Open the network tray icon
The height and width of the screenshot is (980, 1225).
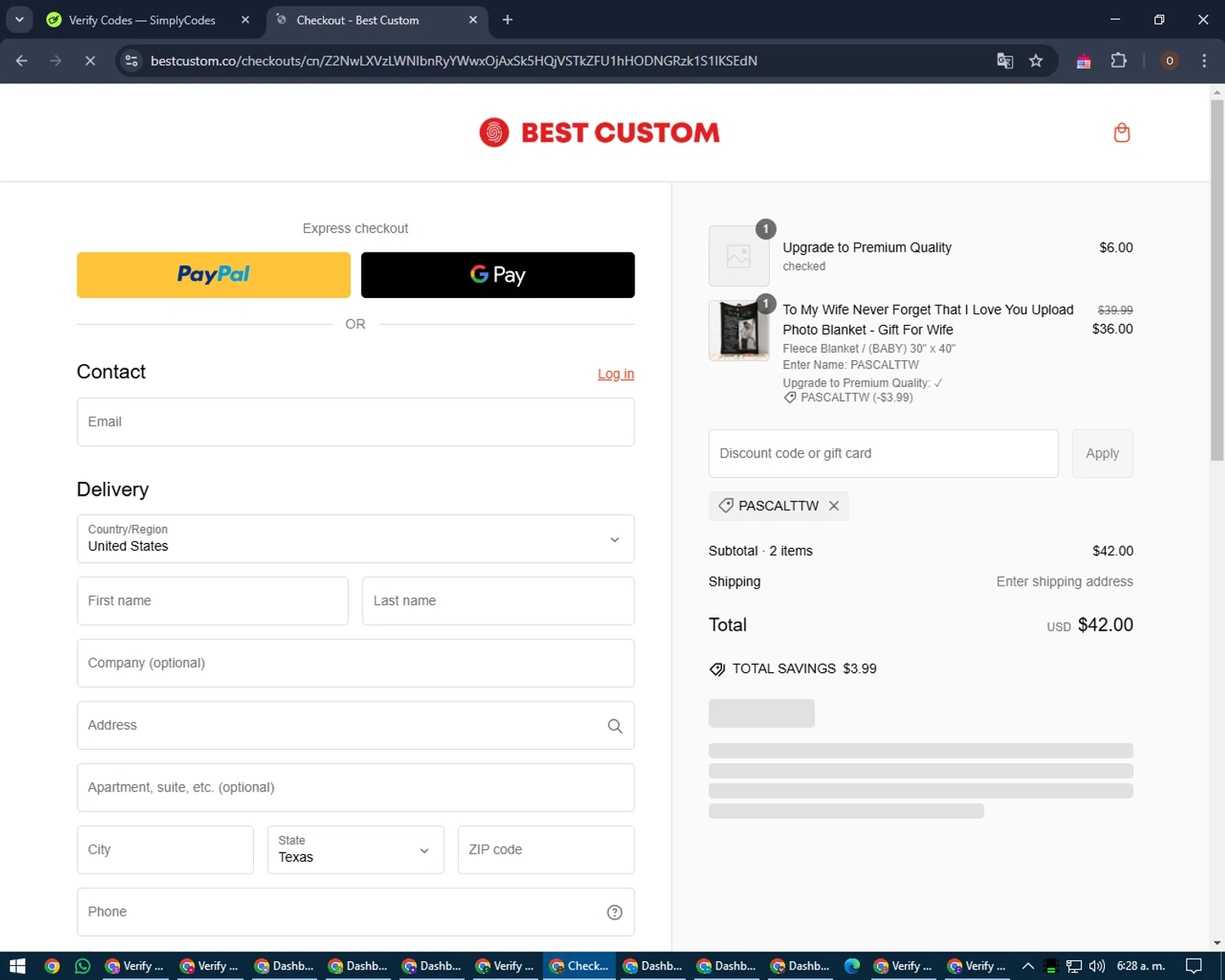[x=1074, y=966]
